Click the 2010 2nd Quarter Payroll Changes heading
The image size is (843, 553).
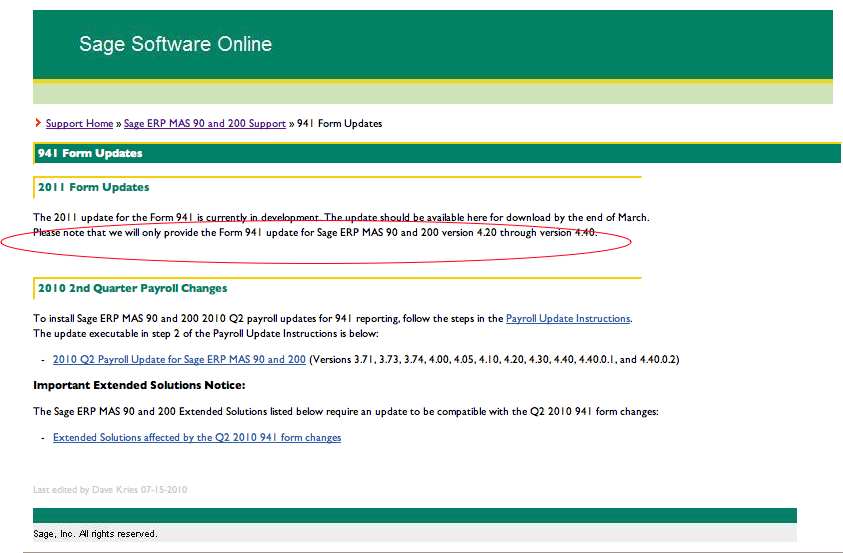[132, 288]
